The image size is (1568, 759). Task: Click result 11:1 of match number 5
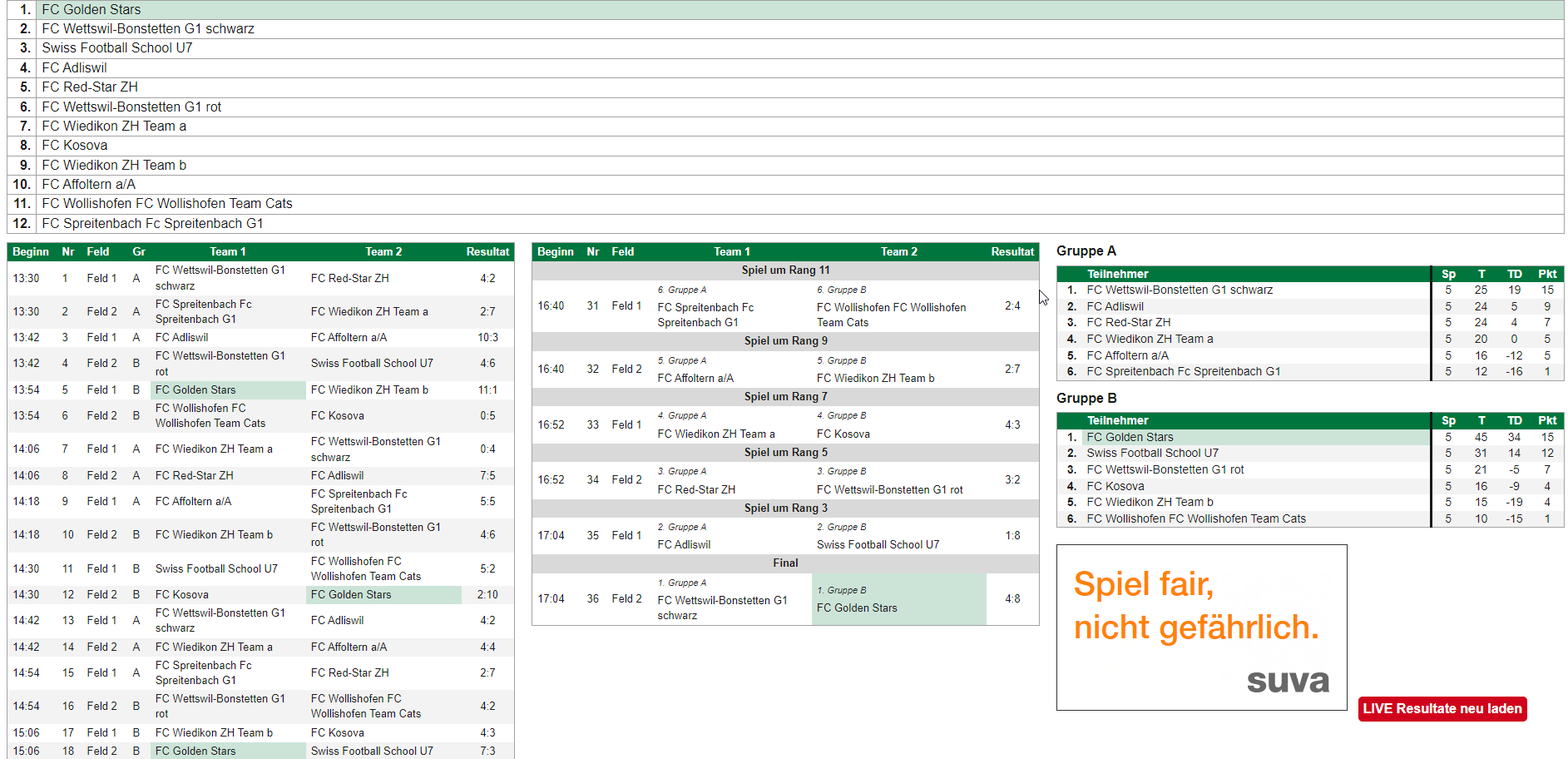pos(487,389)
